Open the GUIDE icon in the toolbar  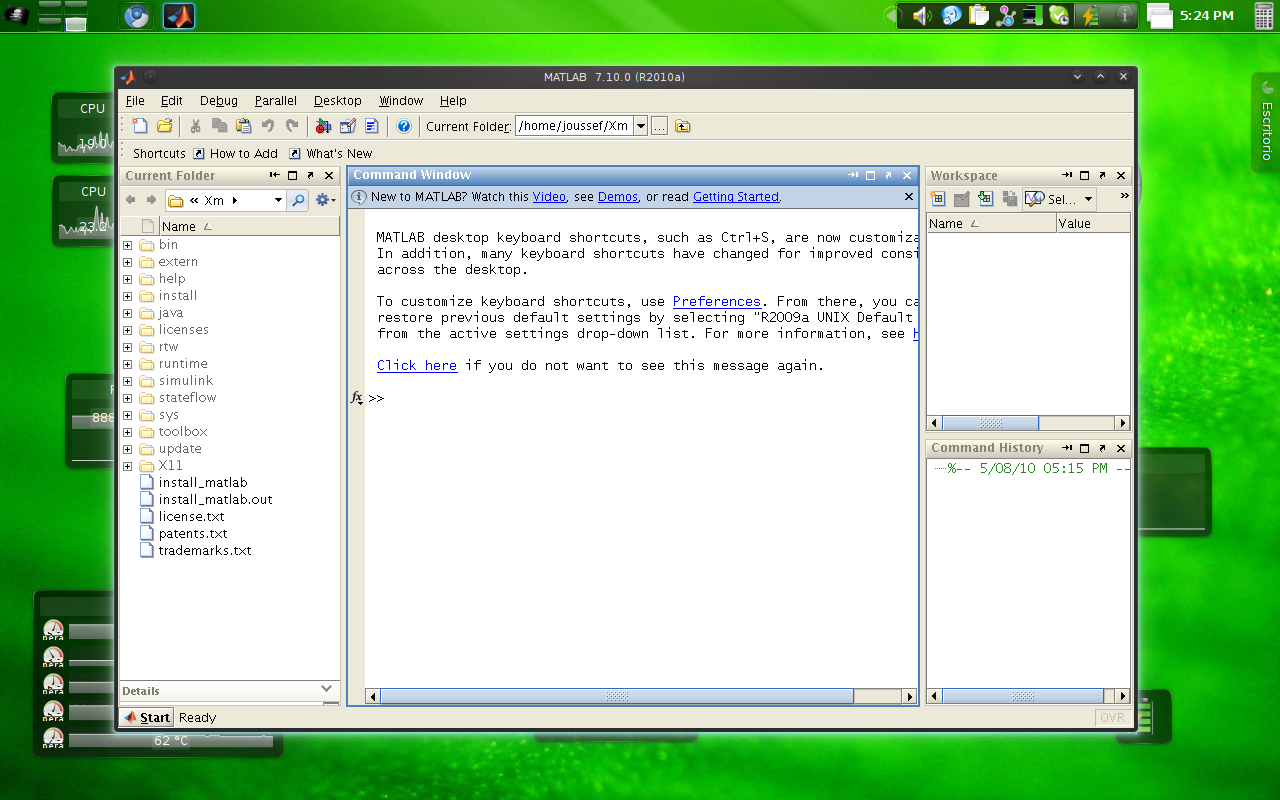click(348, 126)
